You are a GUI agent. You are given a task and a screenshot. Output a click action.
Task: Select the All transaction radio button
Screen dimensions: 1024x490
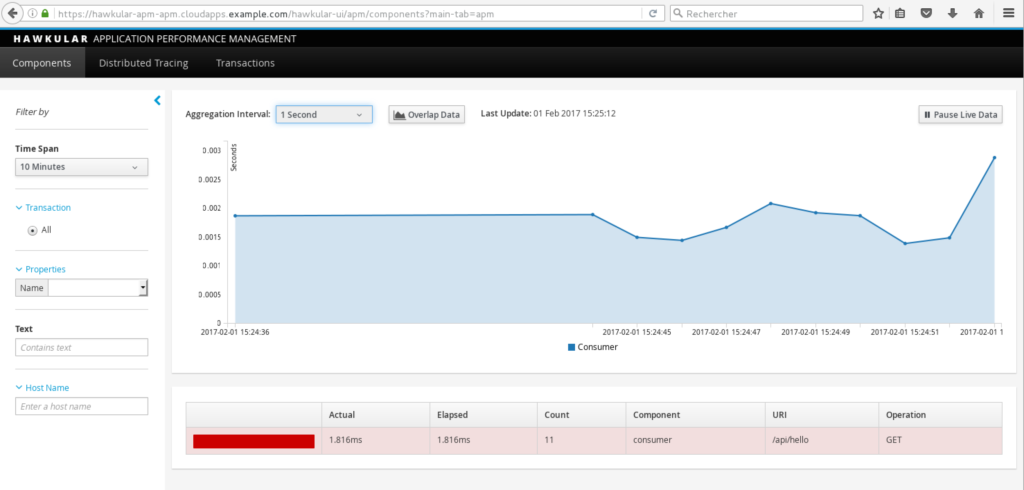pos(32,230)
